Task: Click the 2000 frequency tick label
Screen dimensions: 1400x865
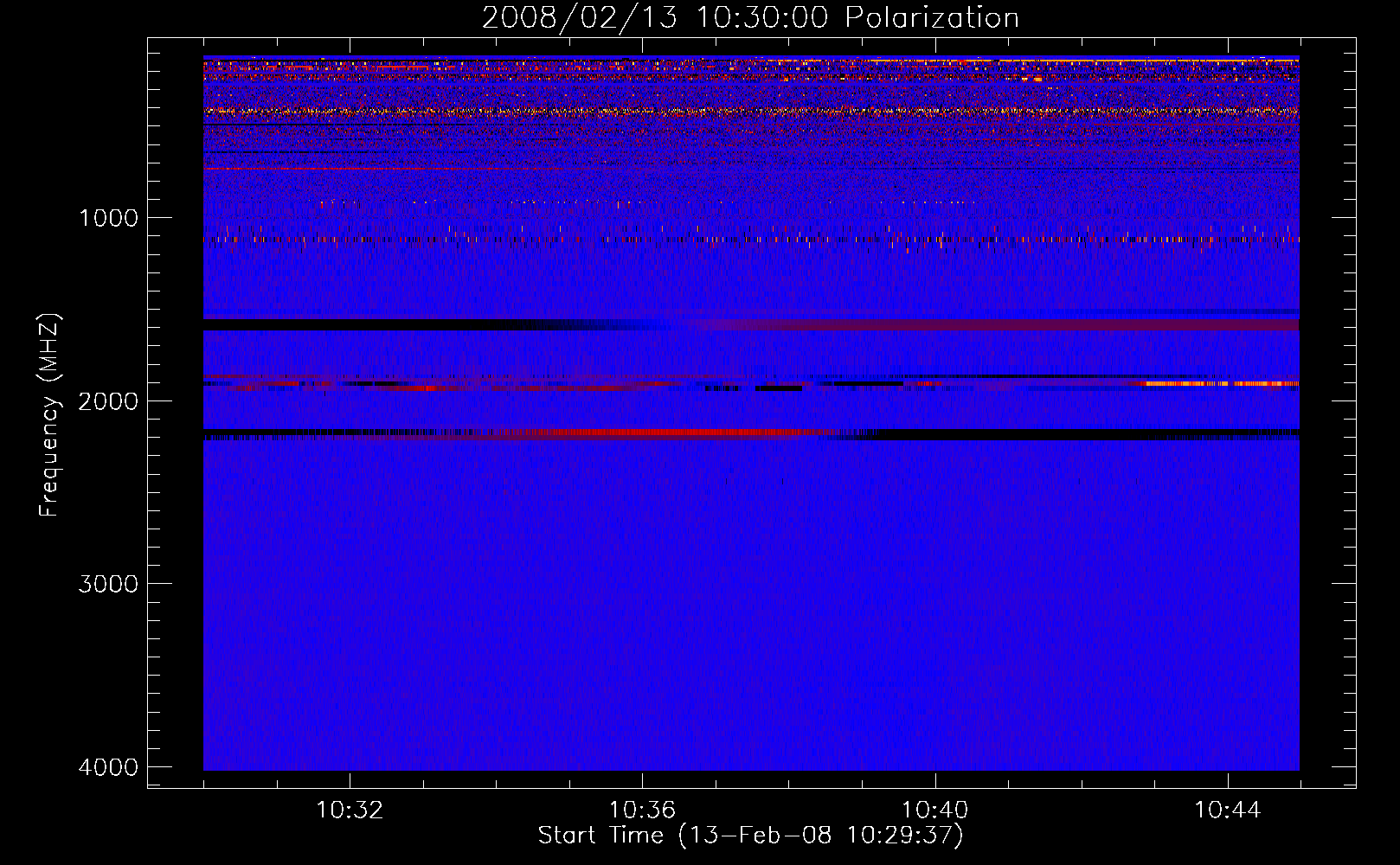Action: coord(108,401)
